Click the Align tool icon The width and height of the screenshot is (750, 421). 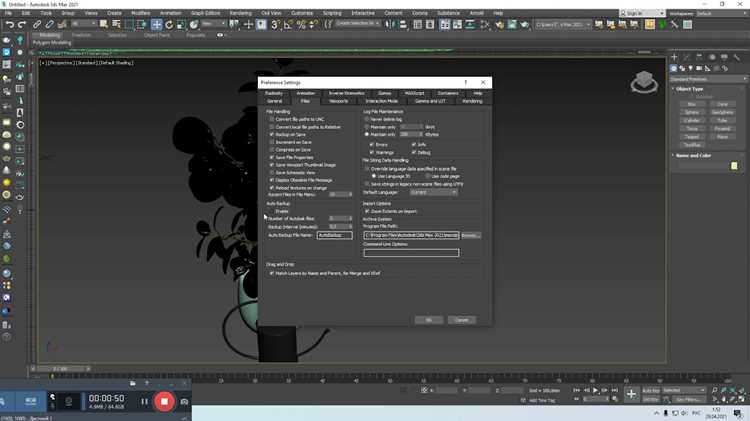[x=403, y=24]
